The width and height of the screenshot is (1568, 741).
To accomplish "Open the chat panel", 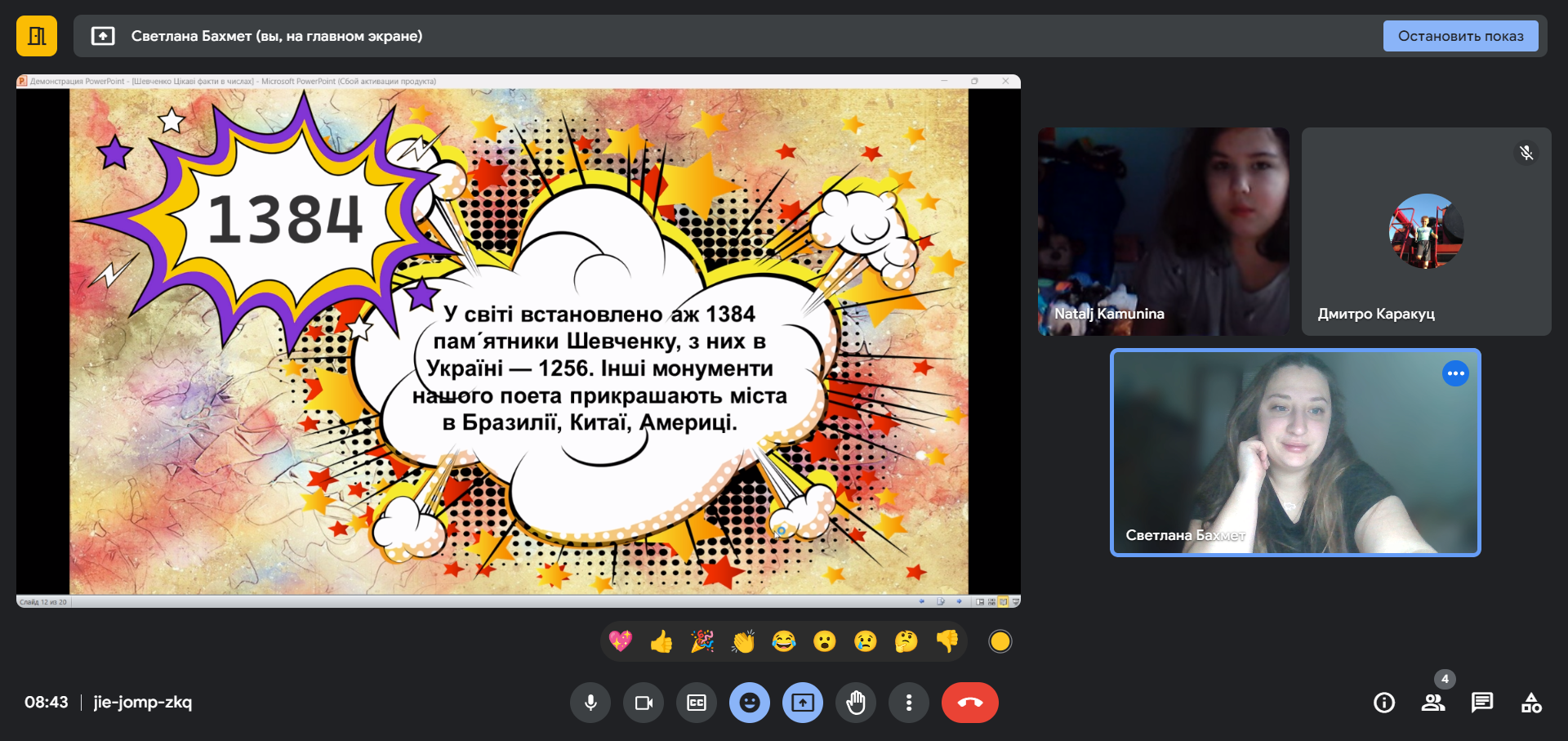I will pyautogui.click(x=1482, y=703).
